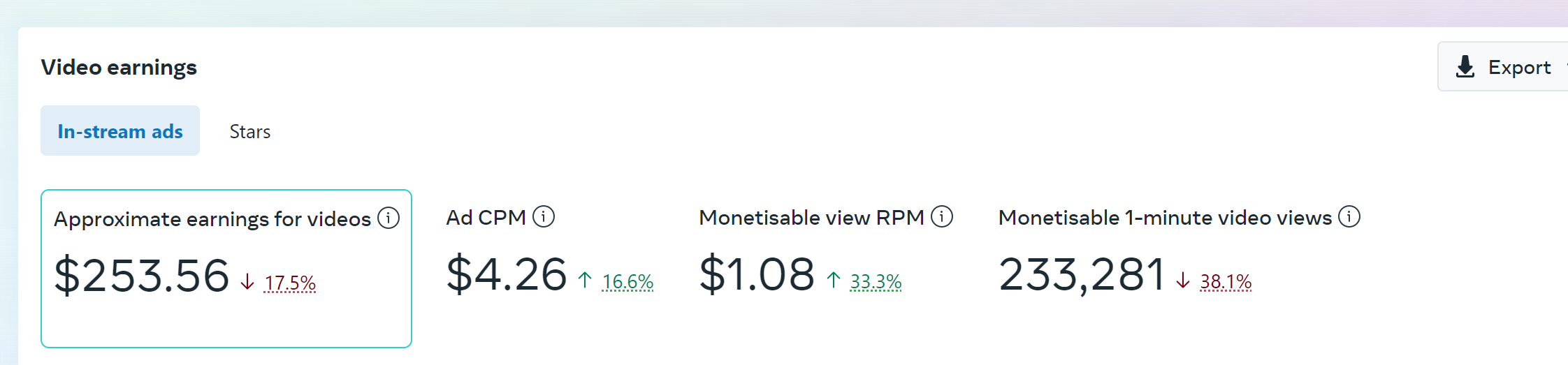Click the down arrow next to 17.5%

(247, 282)
